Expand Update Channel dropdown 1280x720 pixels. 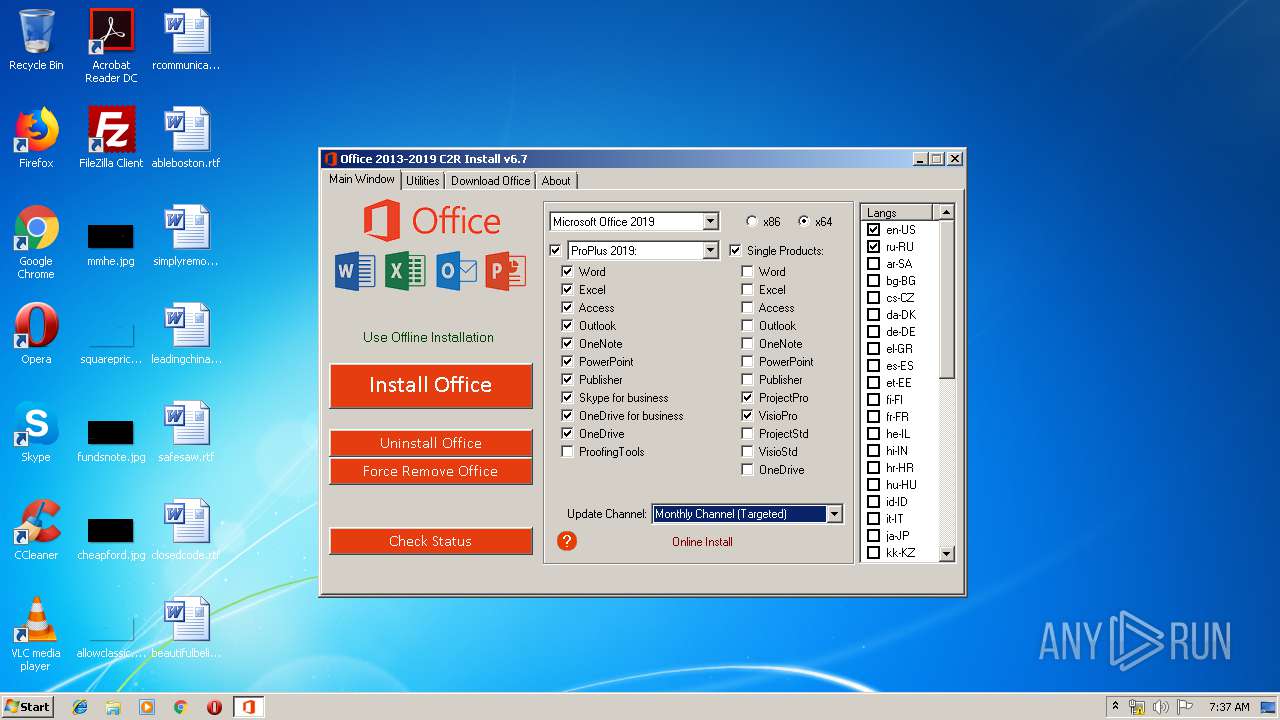pos(834,514)
